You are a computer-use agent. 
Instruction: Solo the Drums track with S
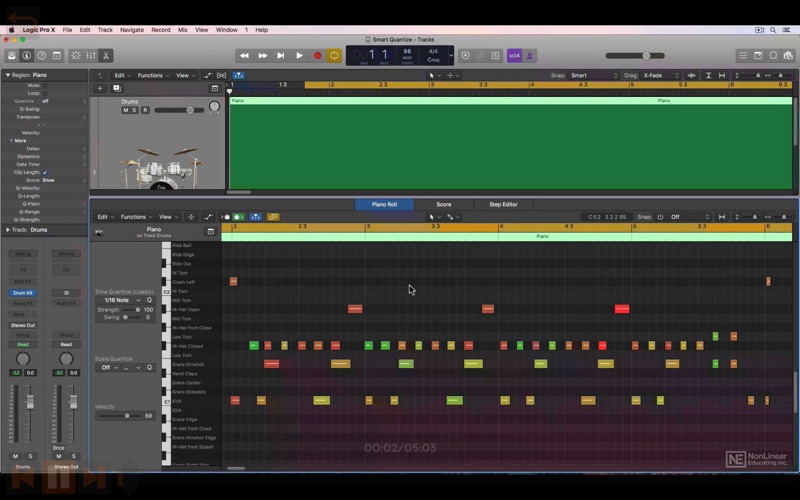point(134,110)
